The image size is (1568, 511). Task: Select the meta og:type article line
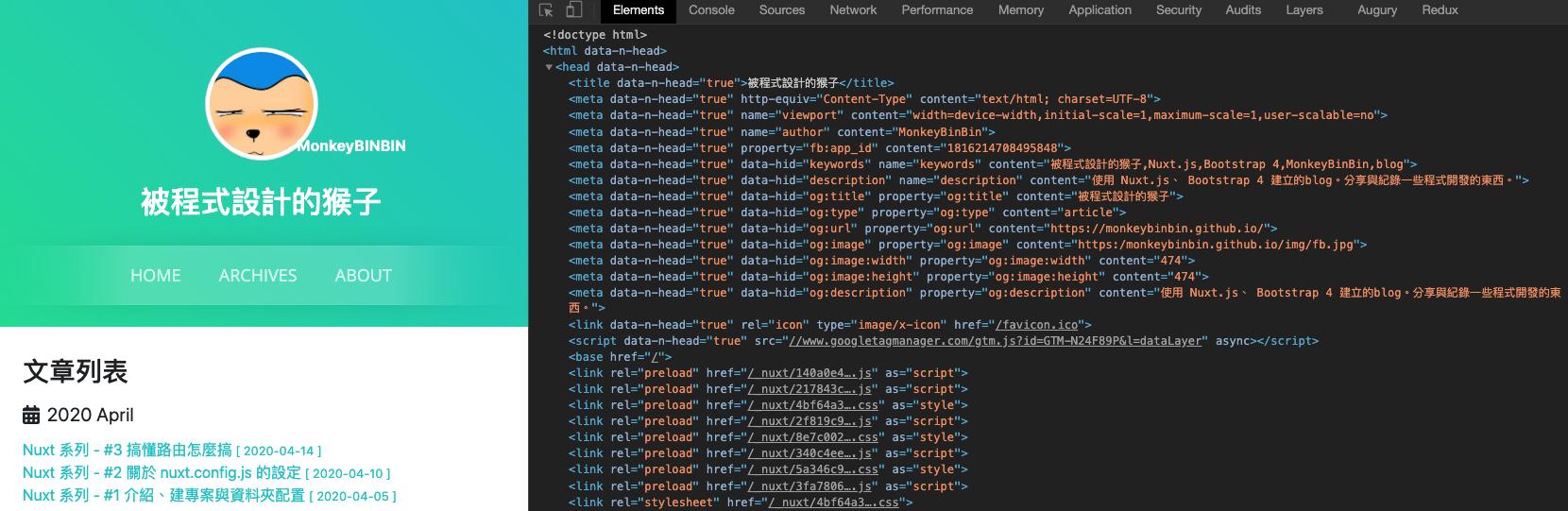(847, 212)
